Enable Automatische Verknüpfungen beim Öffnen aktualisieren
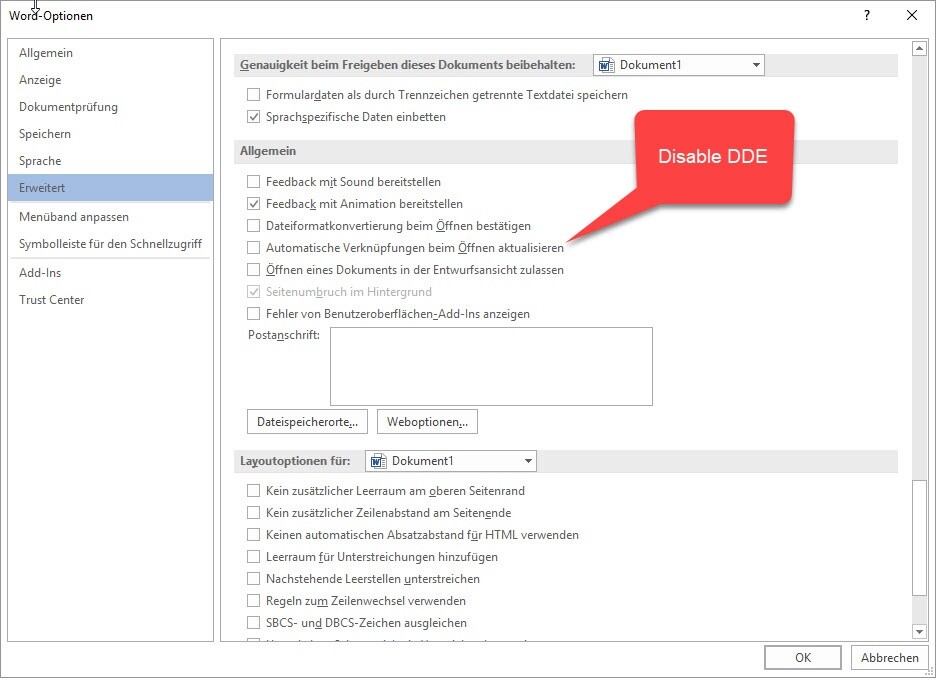This screenshot has width=936, height=678. click(x=253, y=248)
